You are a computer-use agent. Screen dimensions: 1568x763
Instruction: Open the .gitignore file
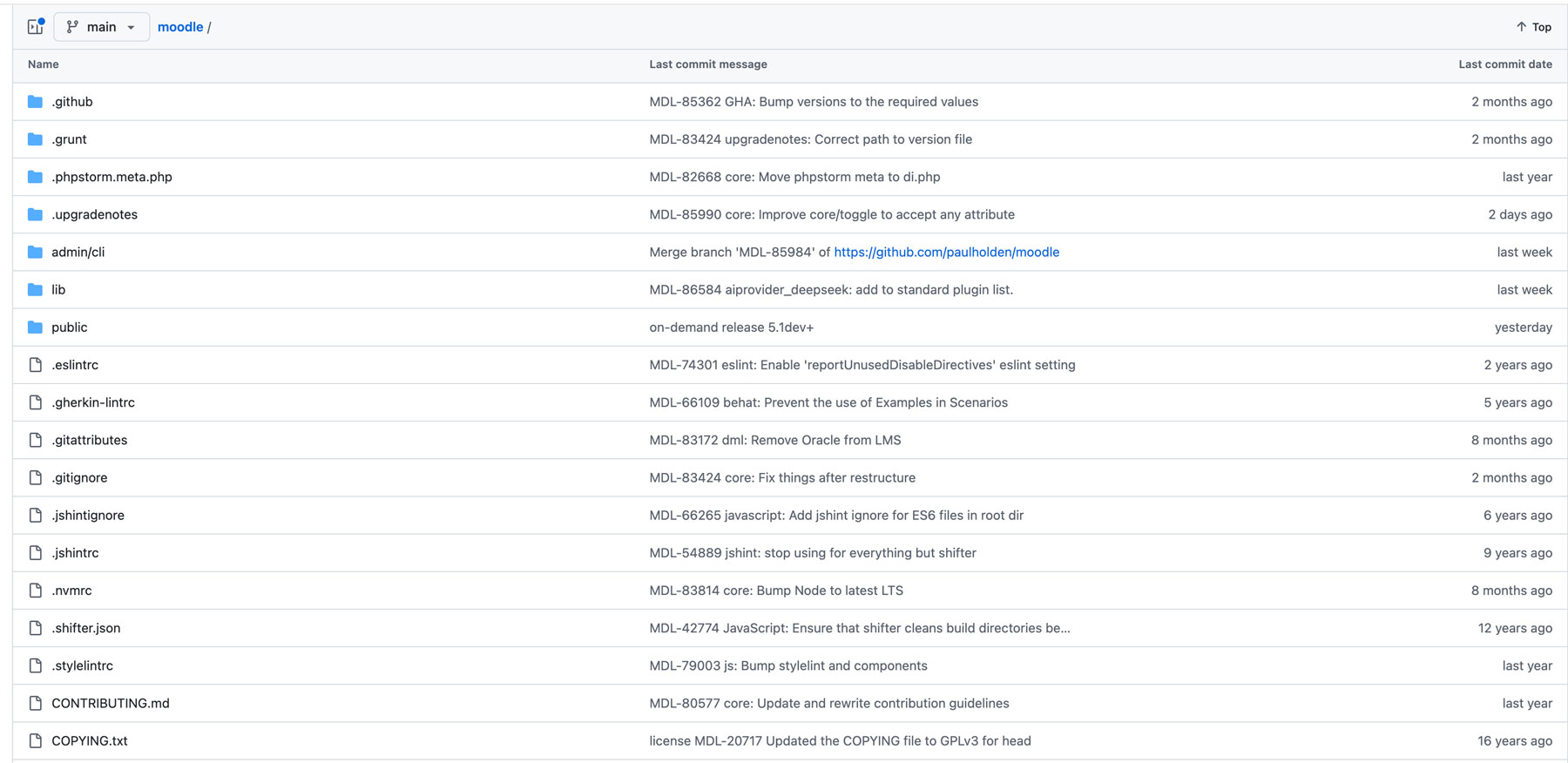(x=79, y=477)
